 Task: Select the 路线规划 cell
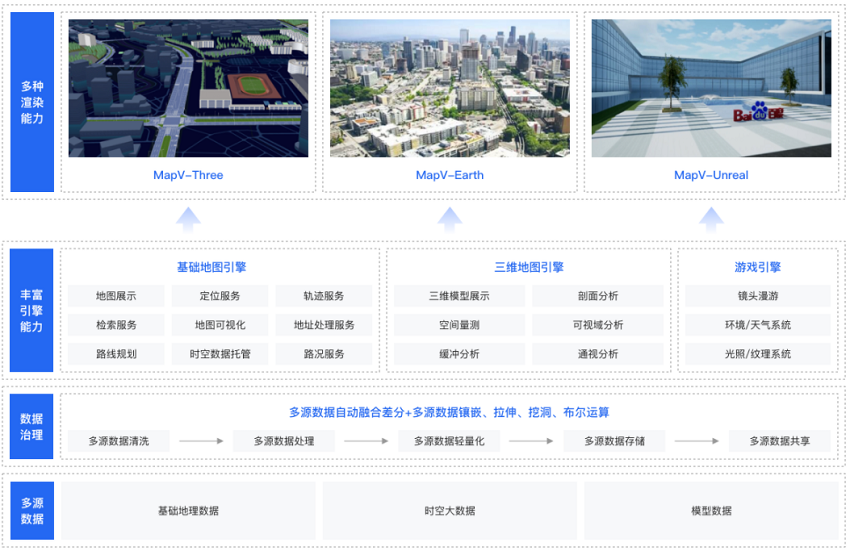[116, 354]
